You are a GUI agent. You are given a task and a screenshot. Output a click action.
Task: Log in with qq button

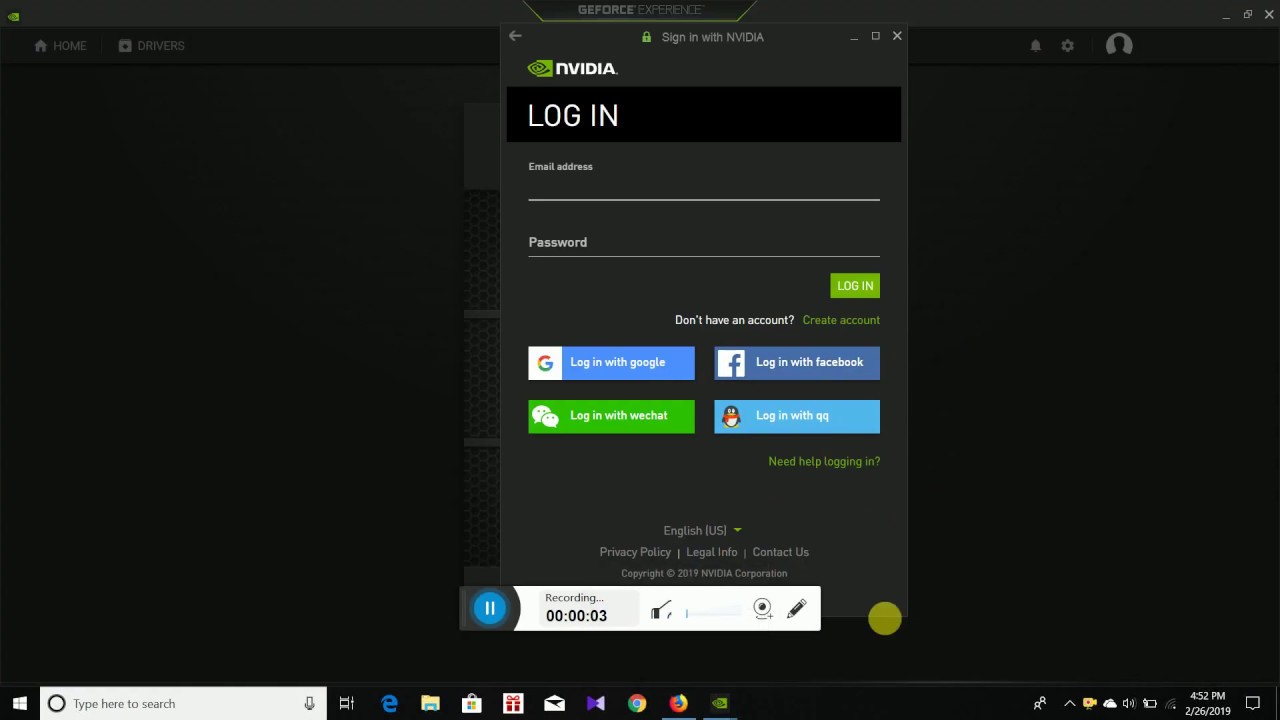tap(797, 417)
